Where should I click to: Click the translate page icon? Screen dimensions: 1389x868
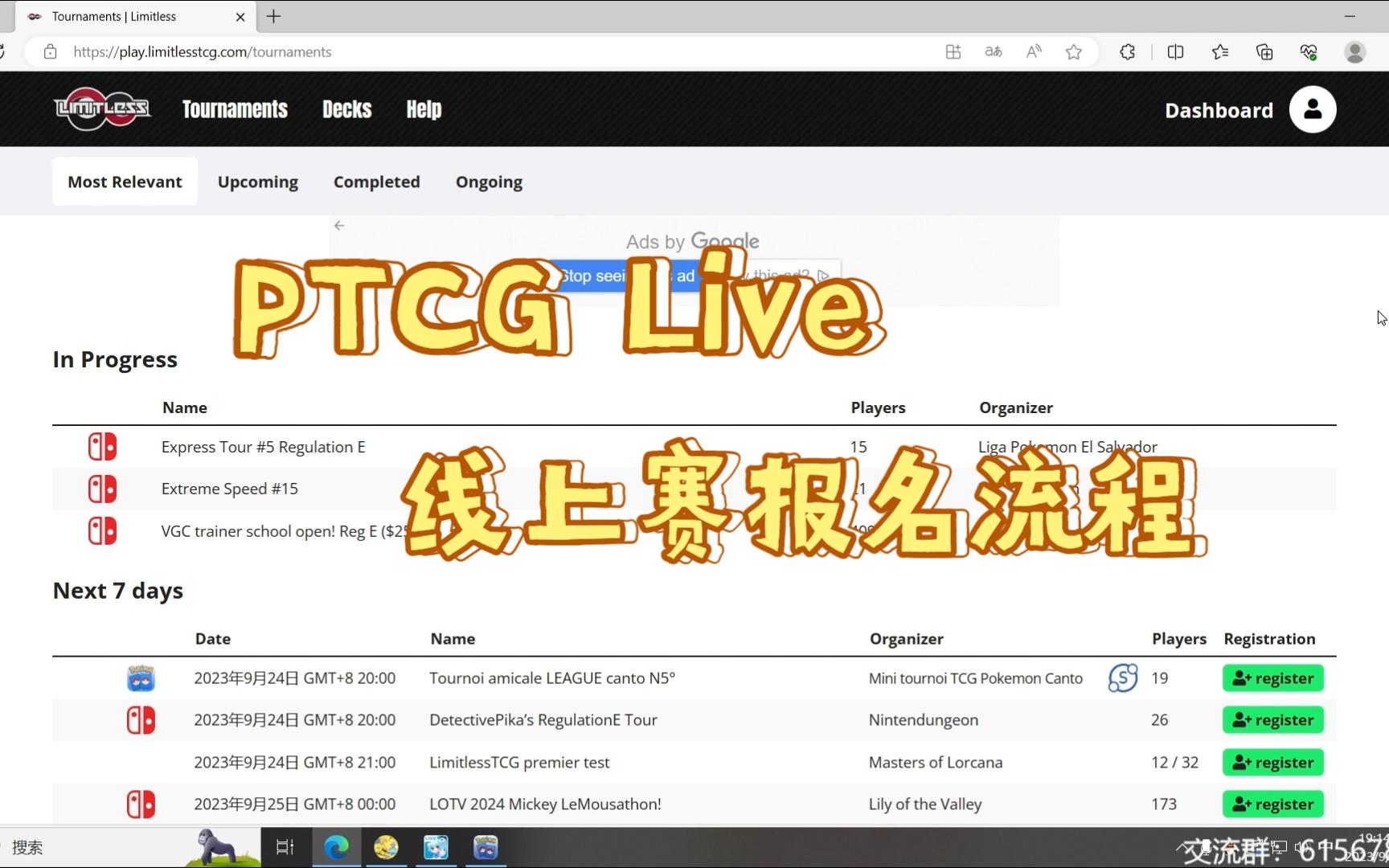coord(994,52)
